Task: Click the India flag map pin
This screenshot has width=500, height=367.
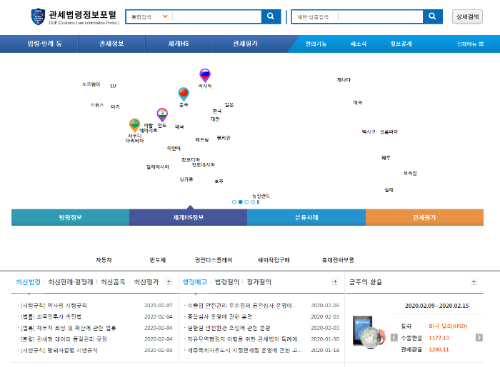Action: click(x=162, y=115)
